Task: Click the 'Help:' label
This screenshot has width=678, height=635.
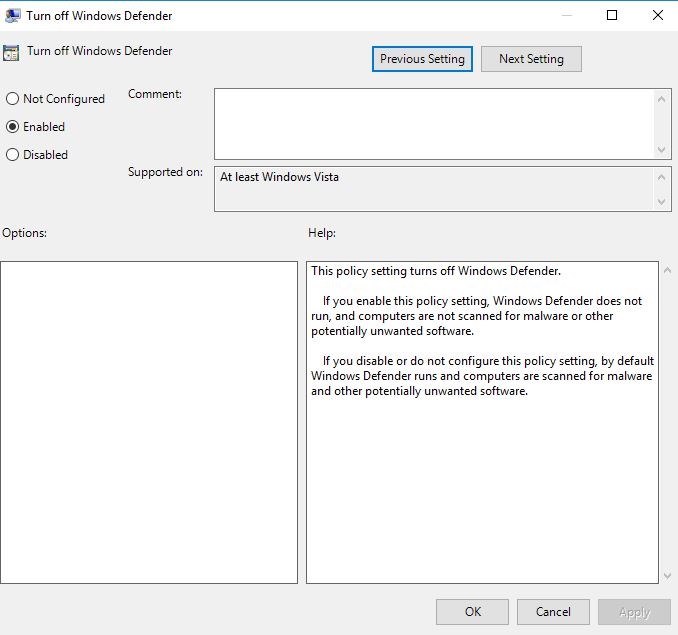Action: pos(322,233)
